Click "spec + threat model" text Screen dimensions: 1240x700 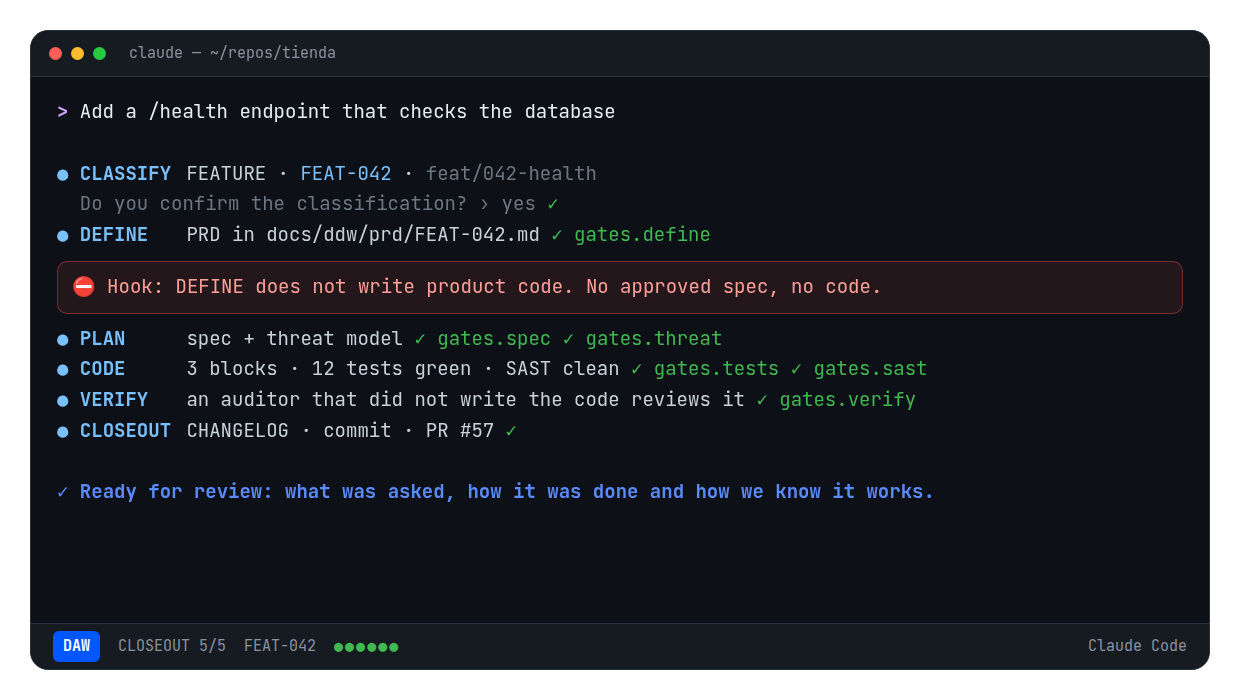[295, 339]
